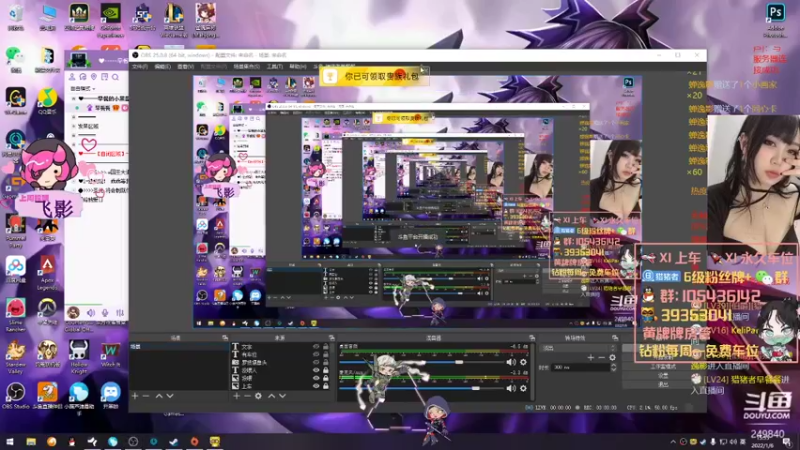Click yellow 领取变现礼包 gift banner

point(374,77)
